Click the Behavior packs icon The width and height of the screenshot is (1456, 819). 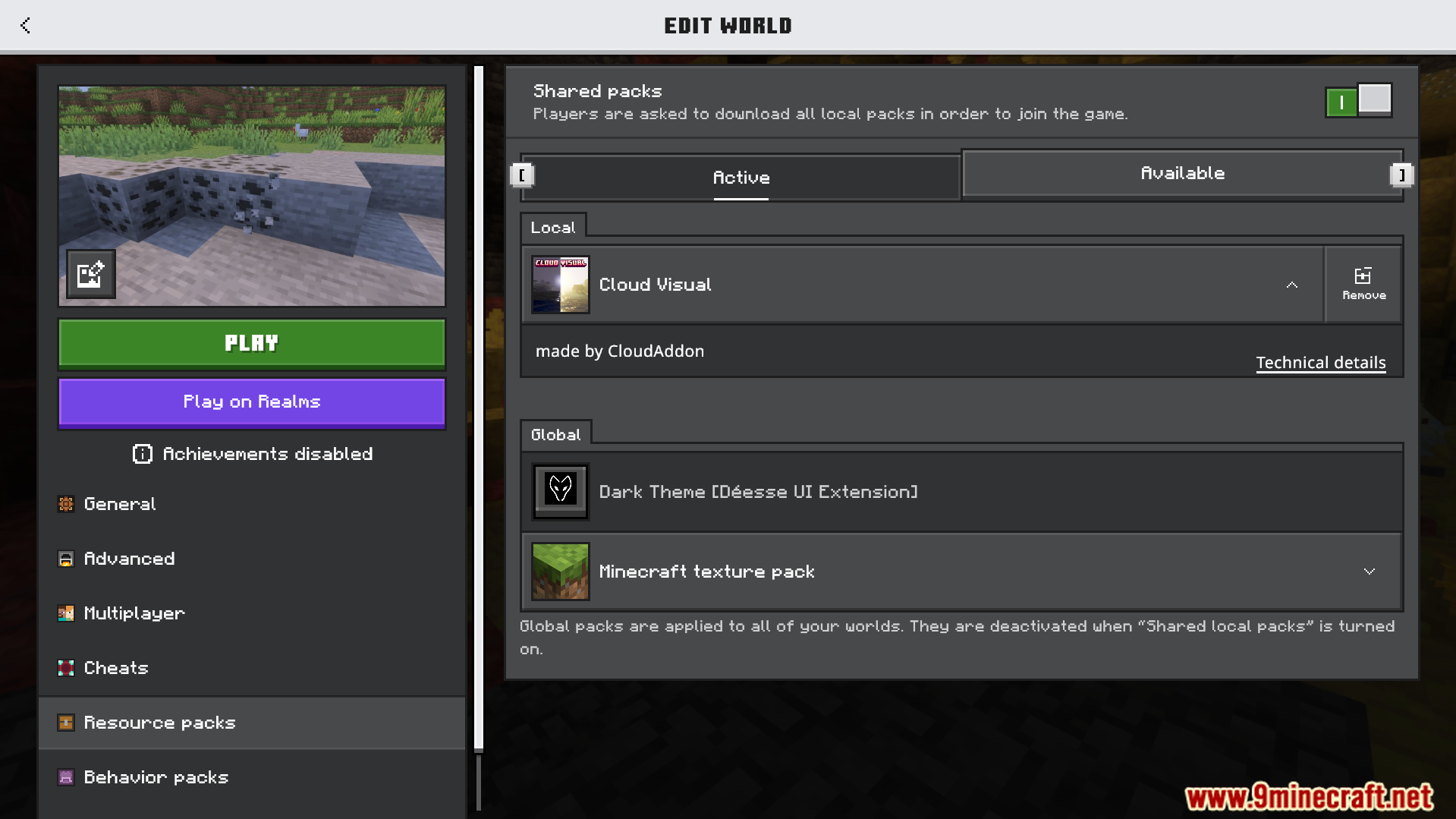(66, 777)
